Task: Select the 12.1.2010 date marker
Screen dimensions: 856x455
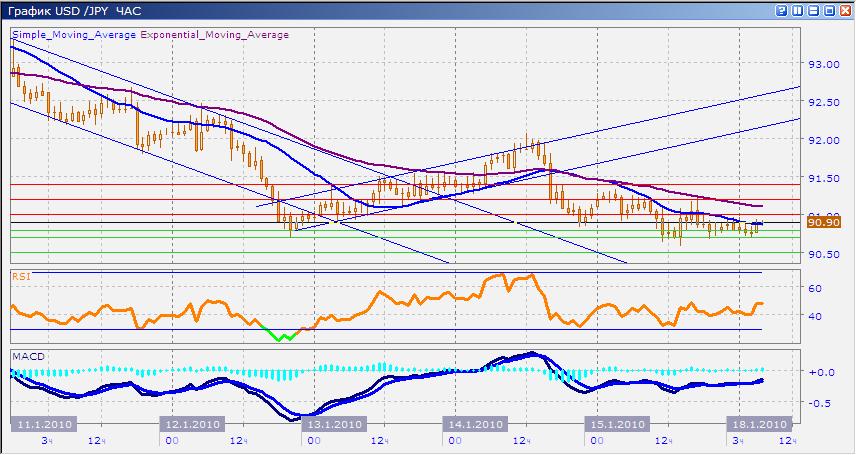Action: point(190,424)
